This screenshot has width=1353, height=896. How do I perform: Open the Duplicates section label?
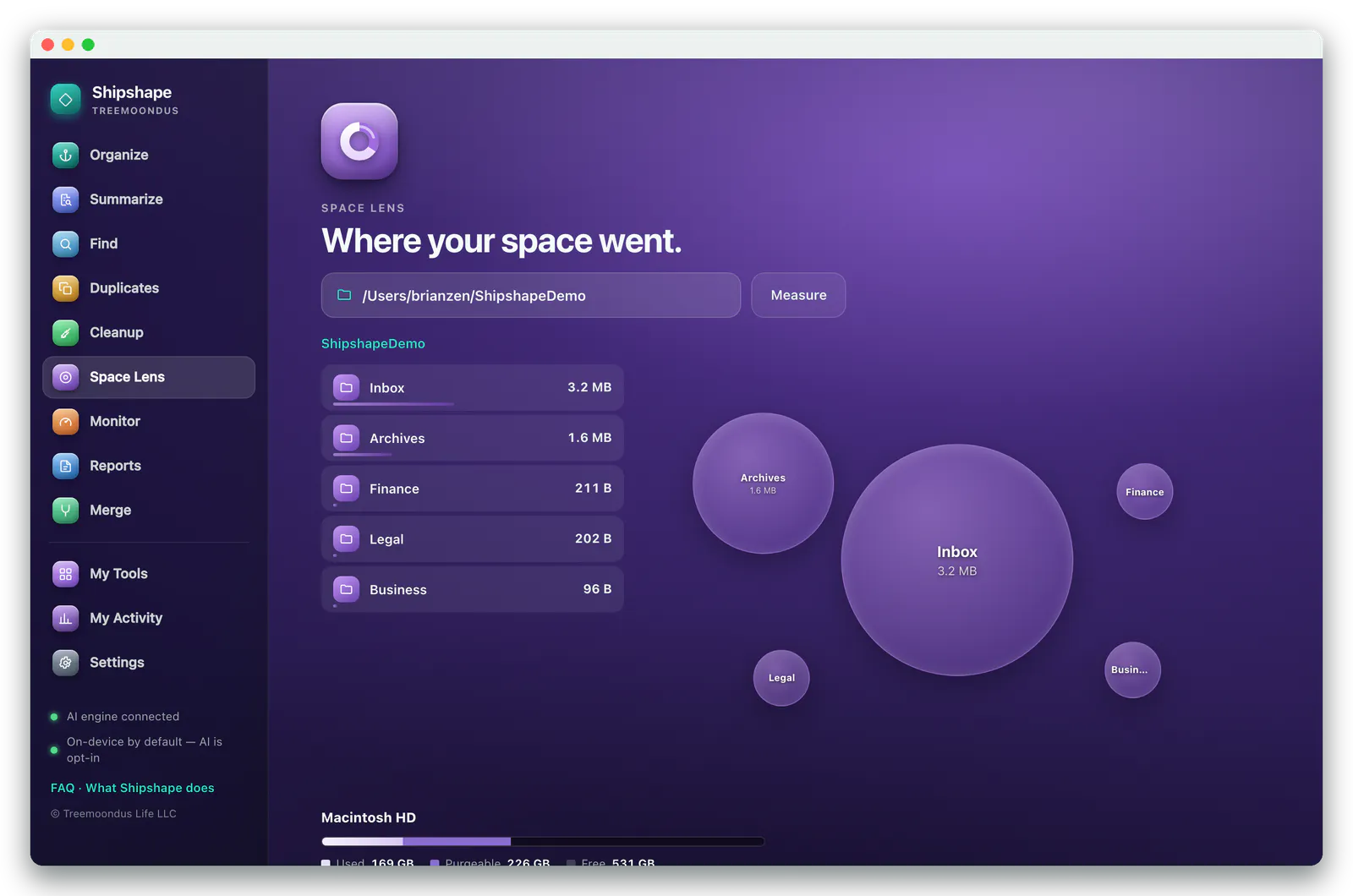pos(124,288)
